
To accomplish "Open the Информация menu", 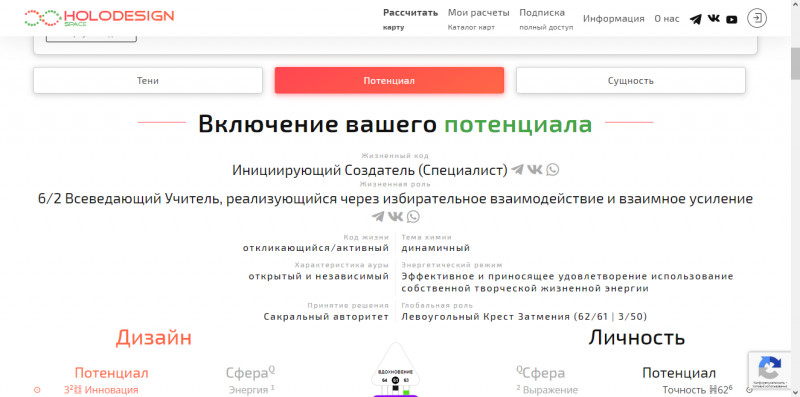I will click(x=614, y=19).
